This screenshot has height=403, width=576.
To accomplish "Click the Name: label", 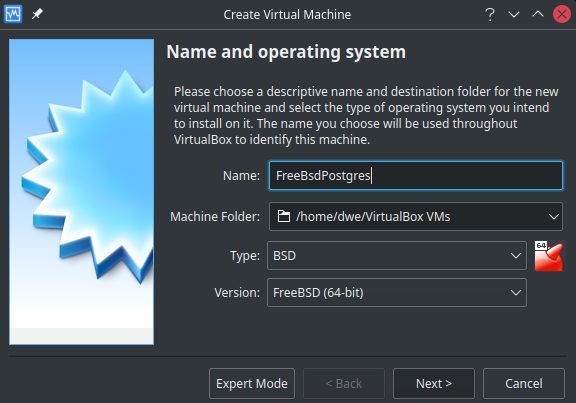I will tap(241, 175).
